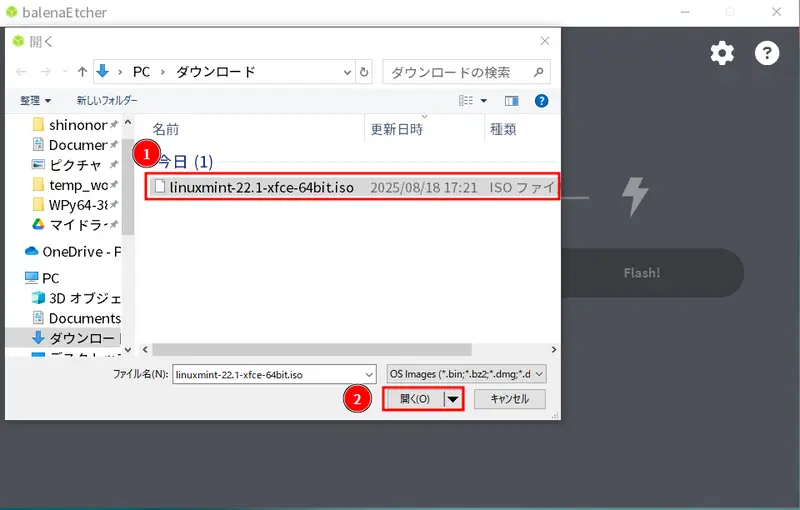Click the ISO file icon

160,186
